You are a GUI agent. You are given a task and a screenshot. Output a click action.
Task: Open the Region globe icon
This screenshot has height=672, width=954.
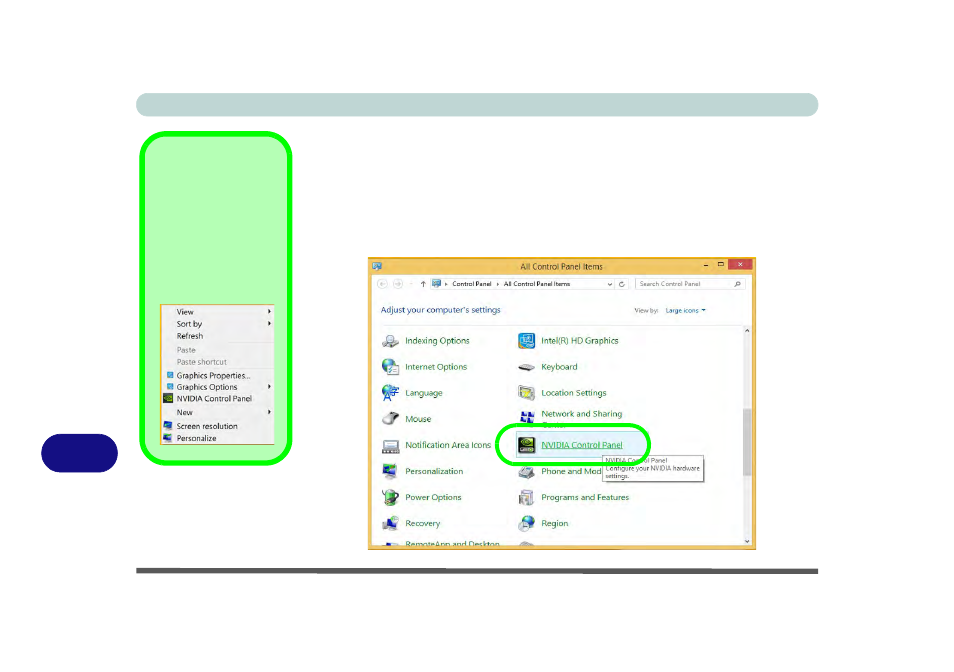pos(526,524)
